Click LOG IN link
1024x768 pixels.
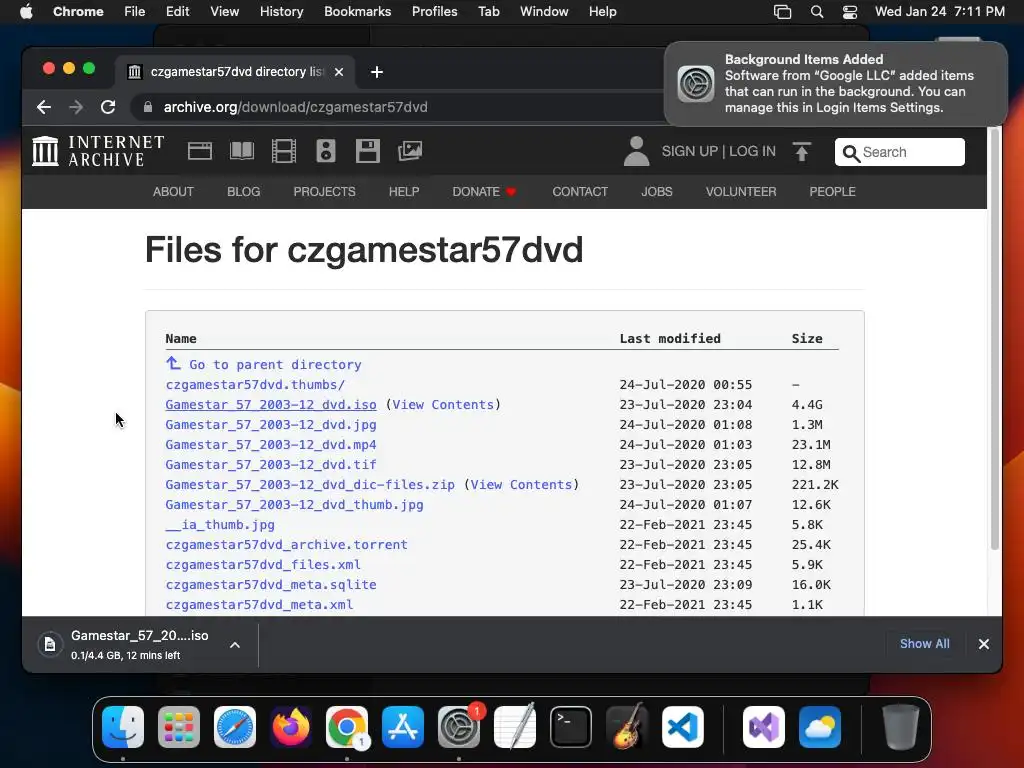coord(752,152)
